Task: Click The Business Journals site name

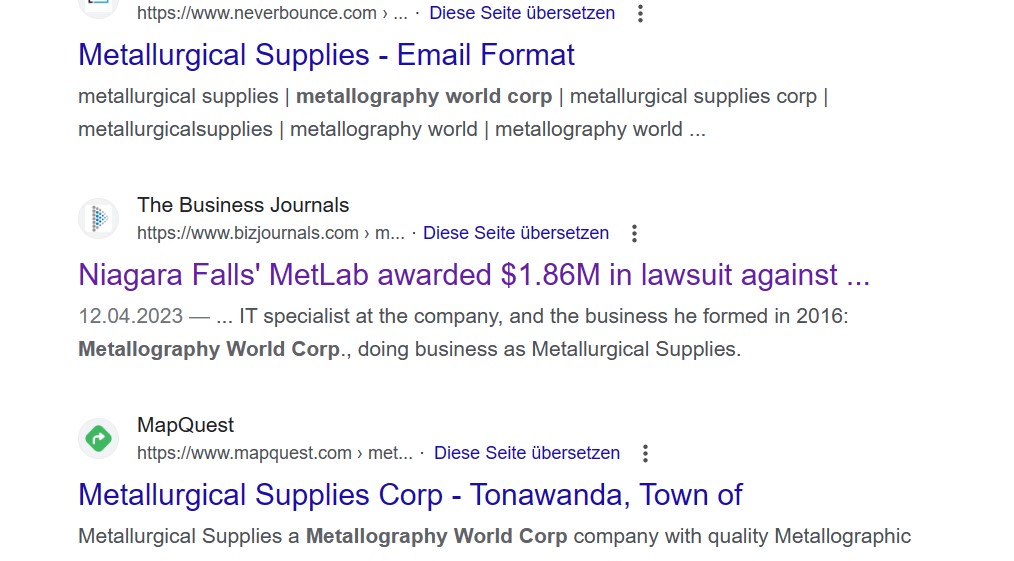Action: coord(243,205)
